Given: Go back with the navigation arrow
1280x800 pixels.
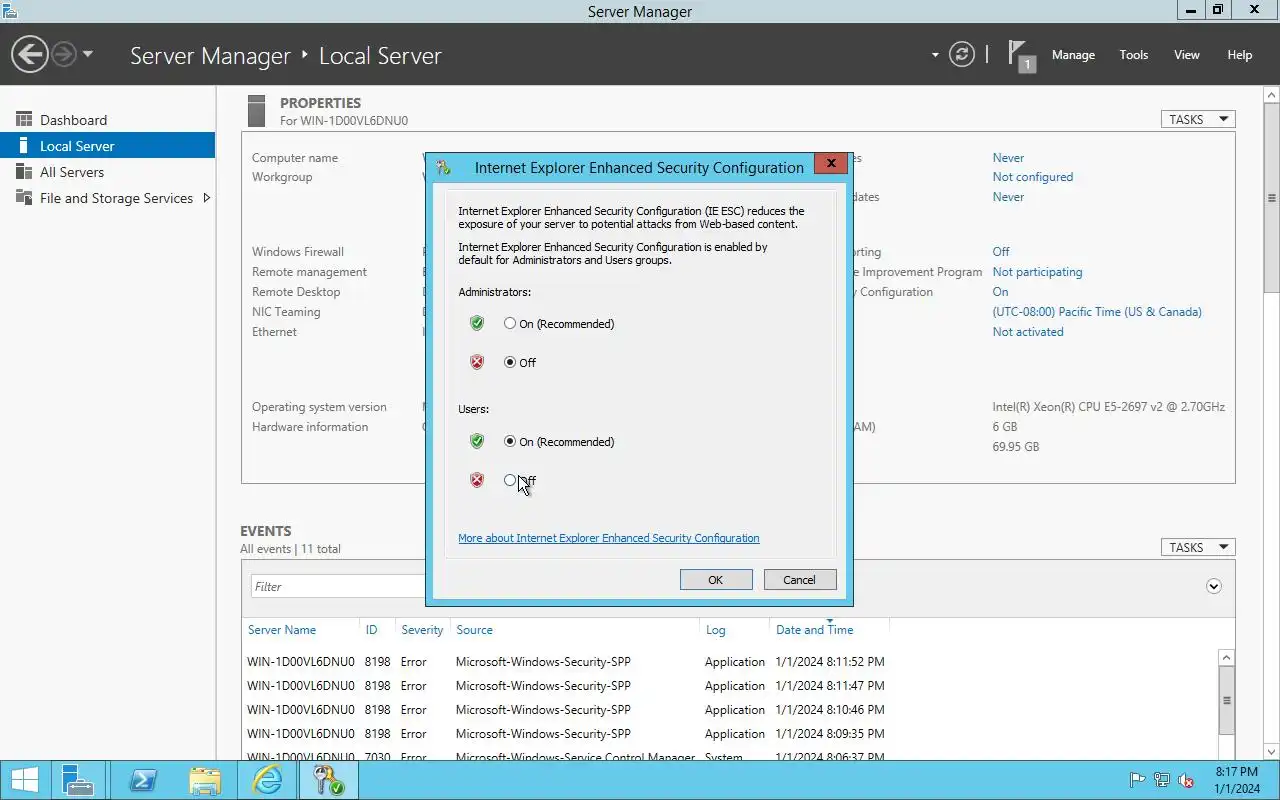Looking at the screenshot, I should coord(30,54).
